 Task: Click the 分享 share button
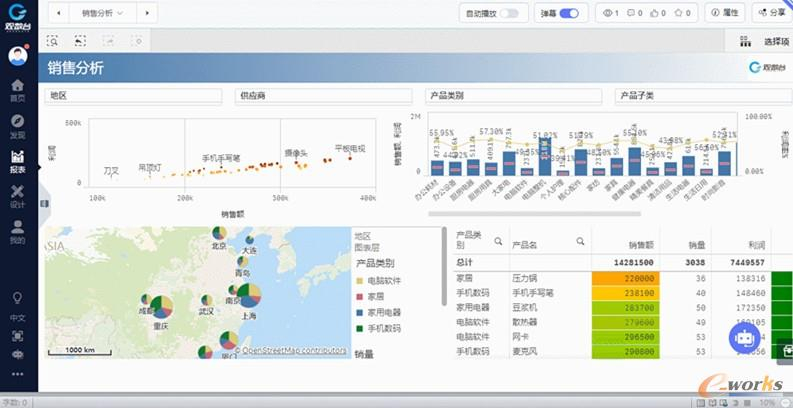tap(770, 13)
